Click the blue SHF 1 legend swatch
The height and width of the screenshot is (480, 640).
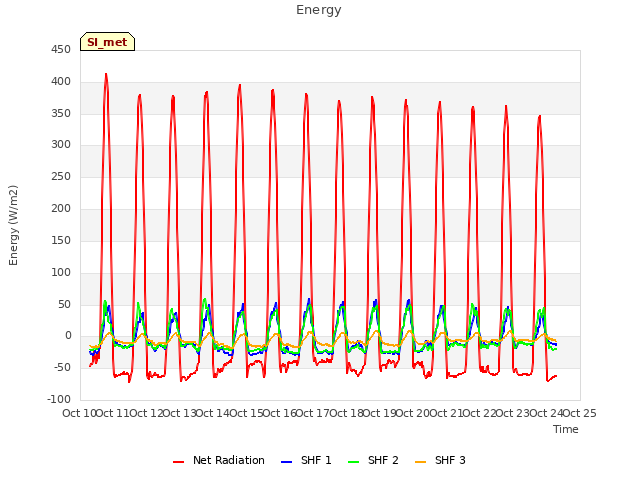pos(287,462)
